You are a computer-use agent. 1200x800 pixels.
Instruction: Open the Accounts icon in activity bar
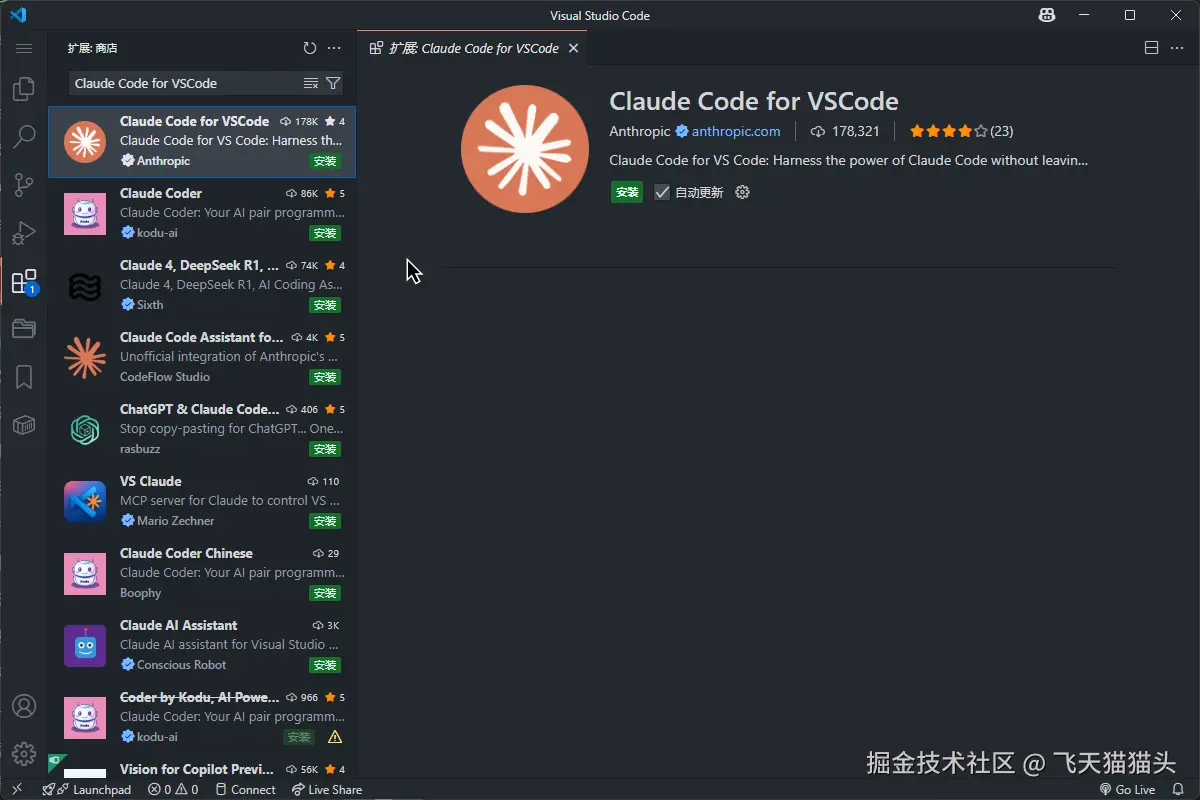click(24, 706)
